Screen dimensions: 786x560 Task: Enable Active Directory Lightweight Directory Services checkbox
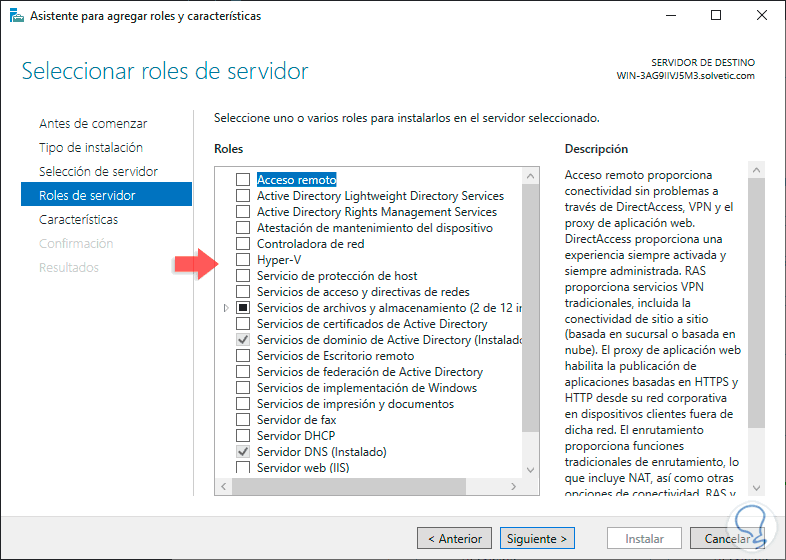[243, 196]
